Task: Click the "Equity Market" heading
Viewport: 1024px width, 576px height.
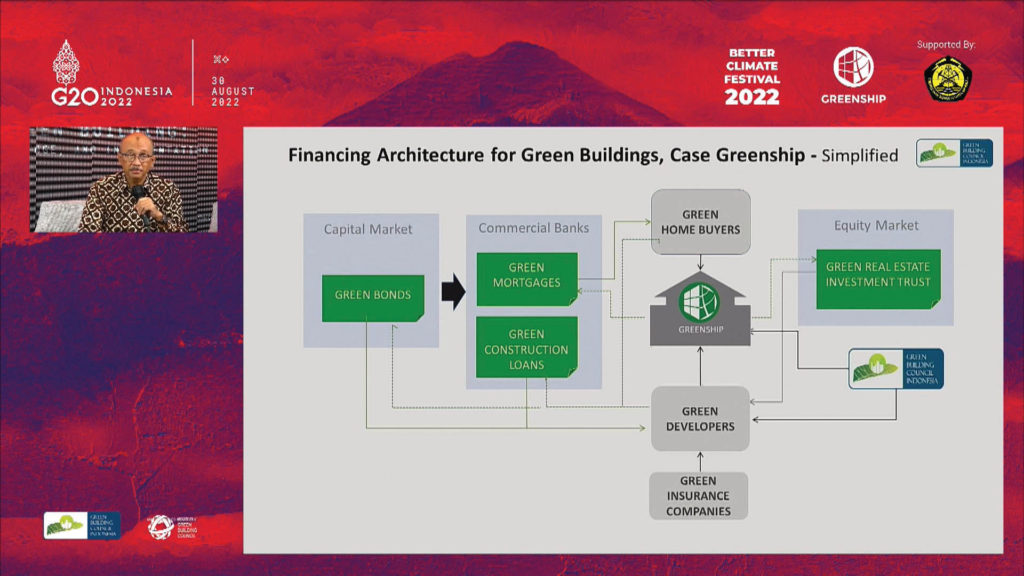Action: (x=876, y=225)
